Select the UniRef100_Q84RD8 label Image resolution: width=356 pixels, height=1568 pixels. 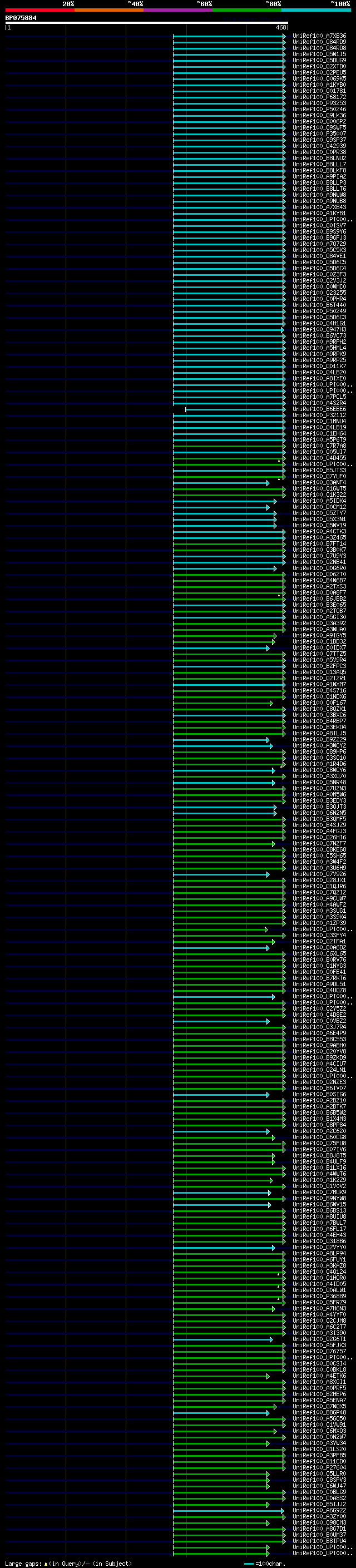point(319,48)
